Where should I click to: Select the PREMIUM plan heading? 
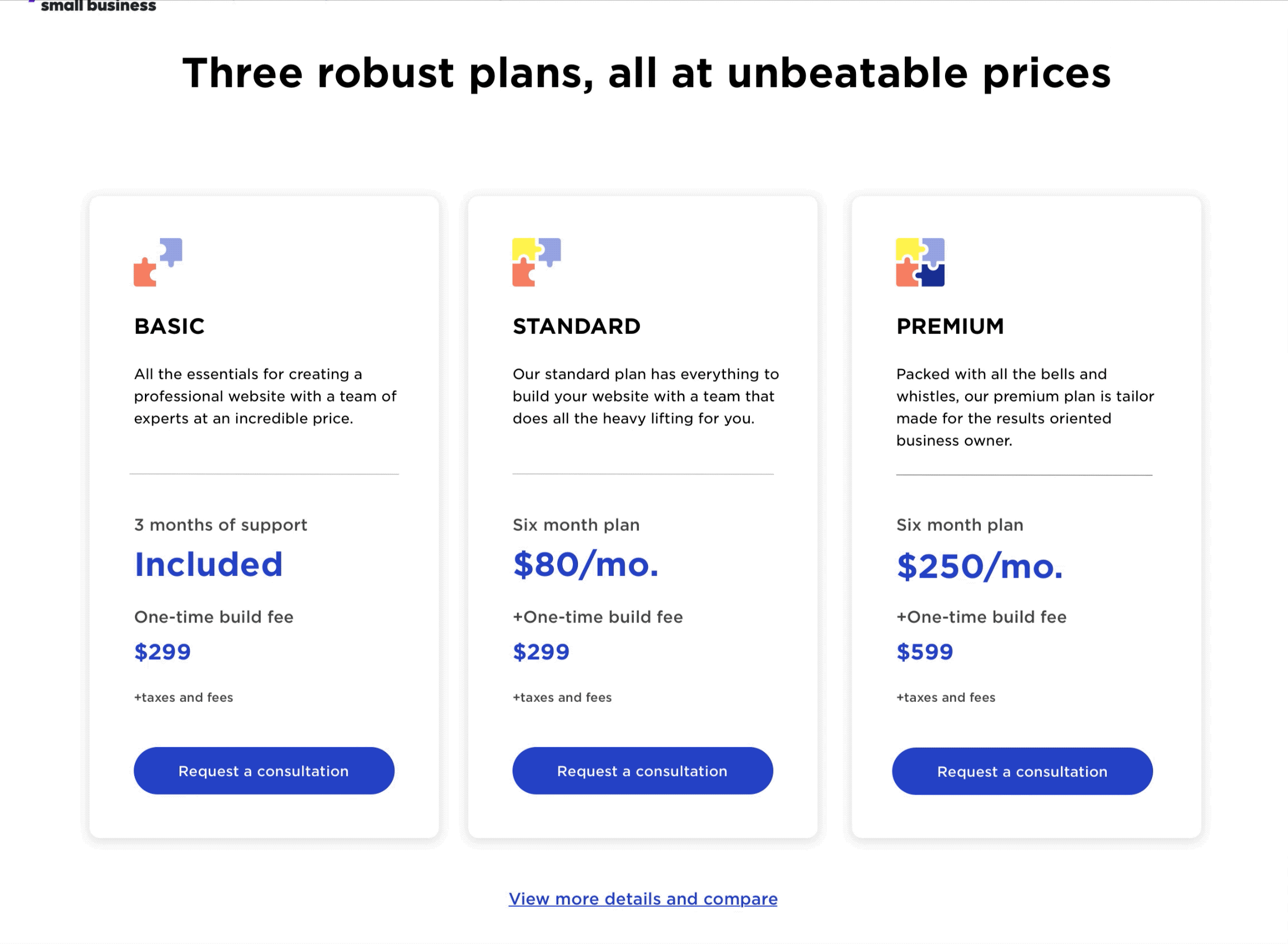[x=951, y=326]
